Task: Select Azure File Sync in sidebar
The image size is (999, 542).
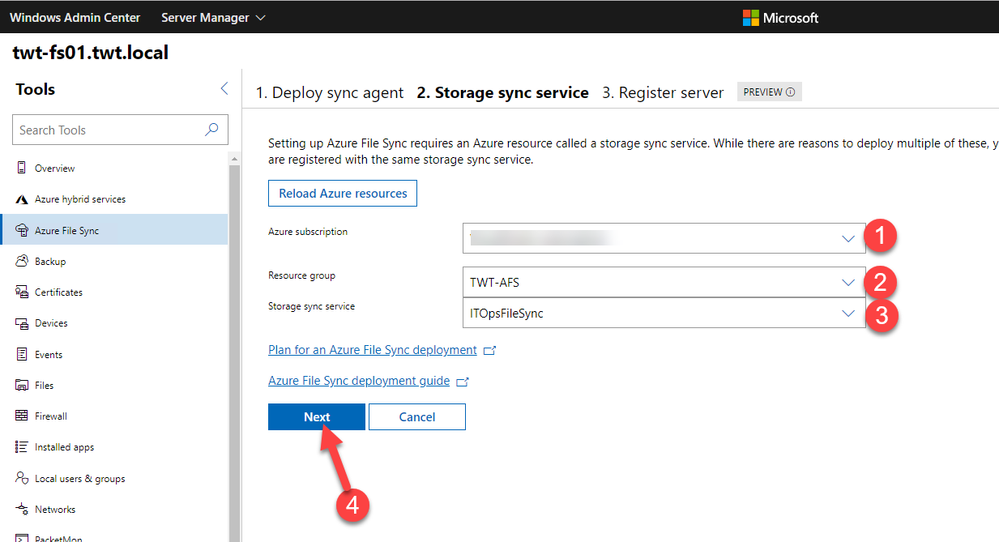Action: click(x=115, y=230)
